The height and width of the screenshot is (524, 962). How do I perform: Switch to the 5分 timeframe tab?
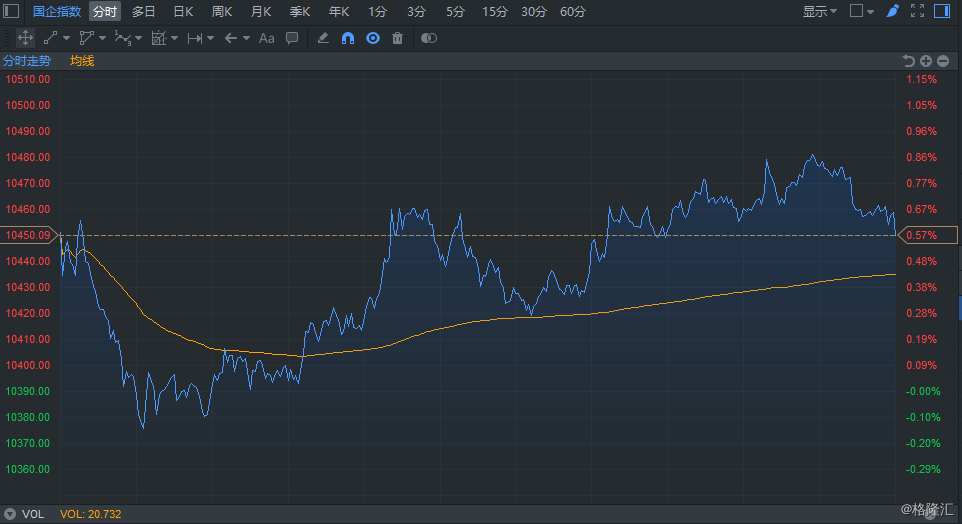tap(455, 12)
